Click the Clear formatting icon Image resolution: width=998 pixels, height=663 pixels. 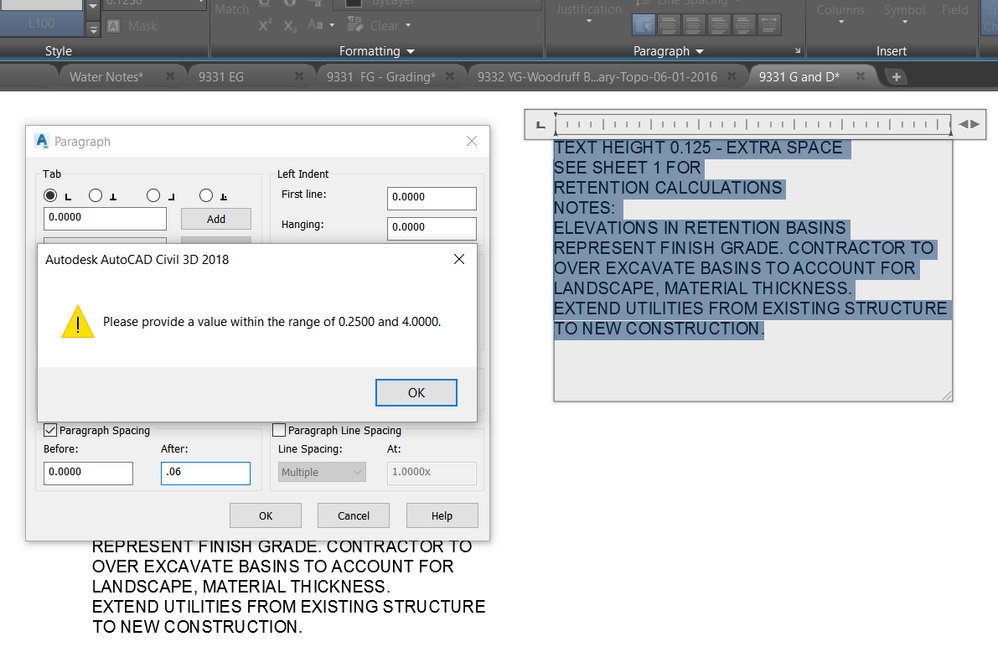point(355,25)
